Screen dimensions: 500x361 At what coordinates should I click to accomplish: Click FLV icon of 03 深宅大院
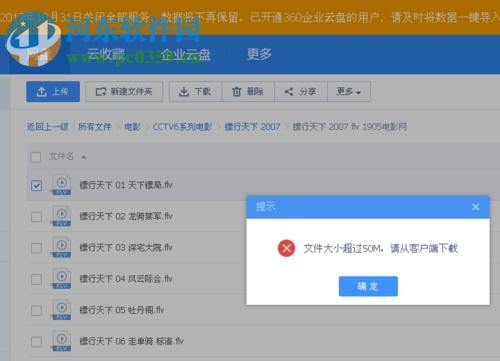61,248
